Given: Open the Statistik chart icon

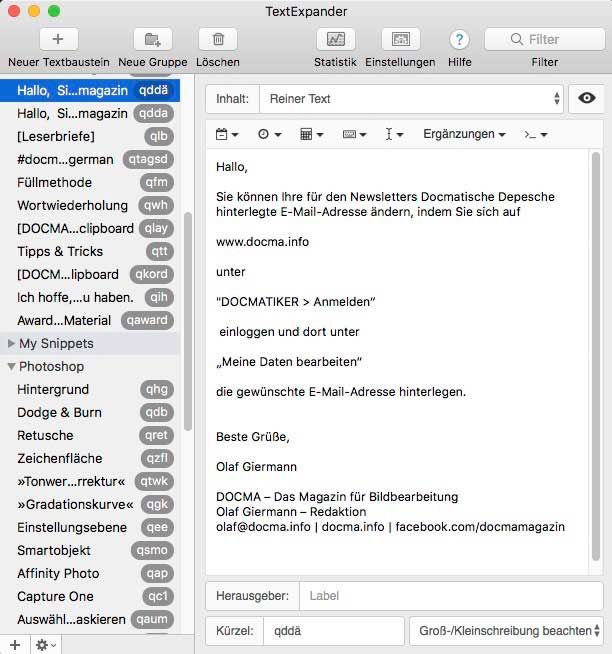Looking at the screenshot, I should 335,39.
